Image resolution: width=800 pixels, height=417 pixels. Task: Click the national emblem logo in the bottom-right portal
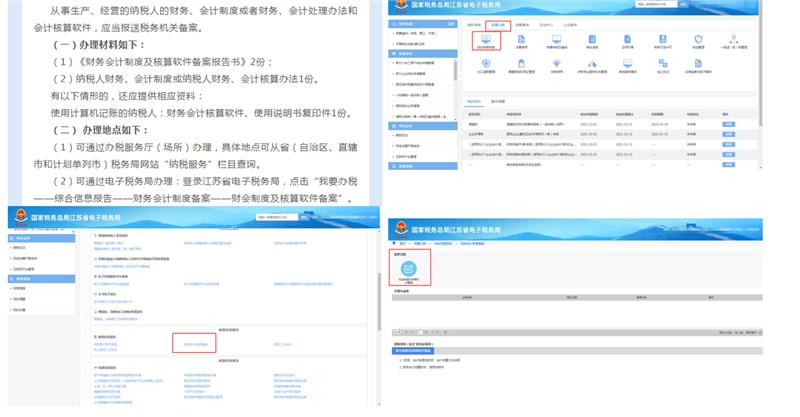[401, 229]
